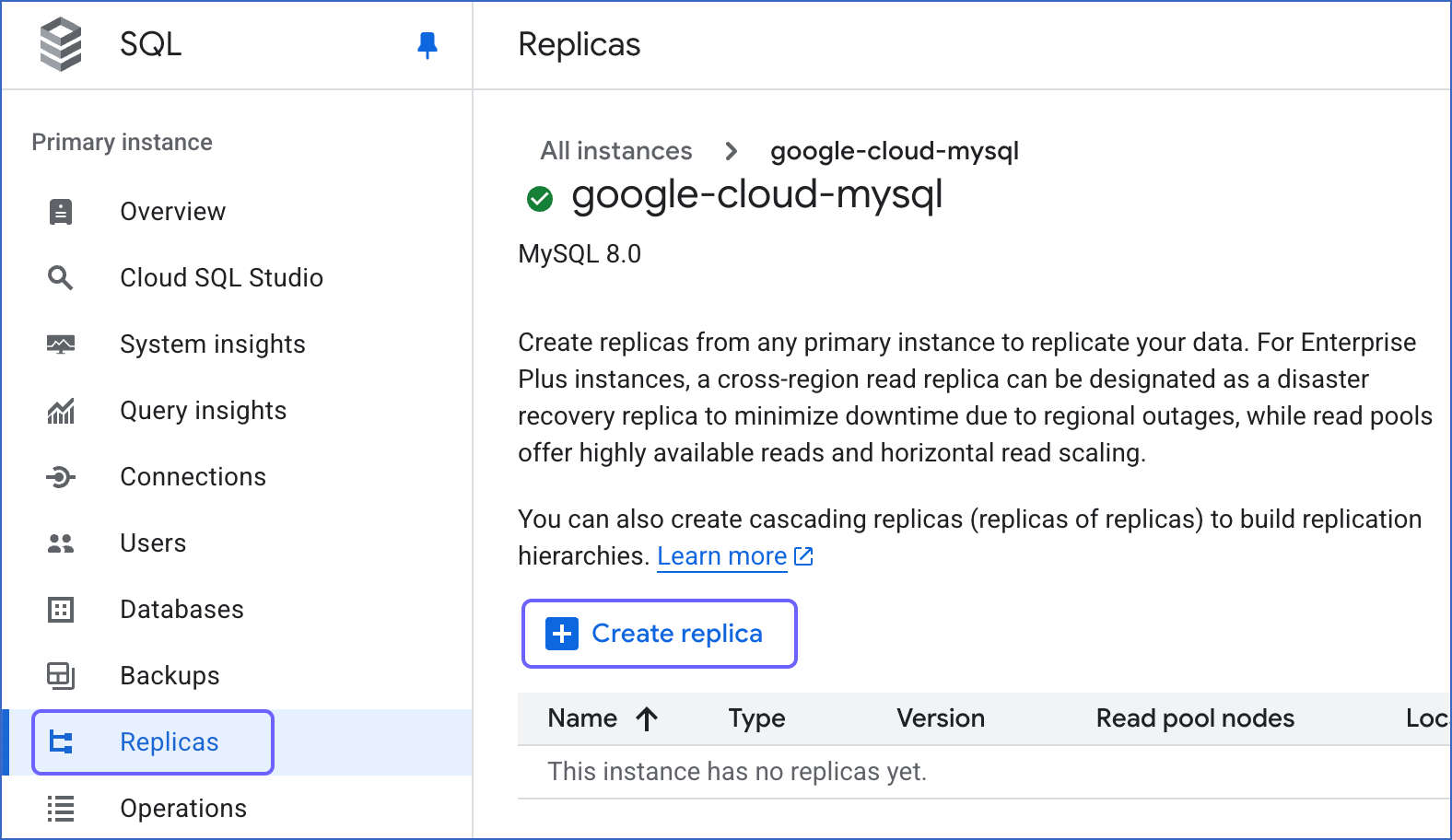Click the Replicas hierarchy icon
Image resolution: width=1452 pixels, height=840 pixels.
[61, 742]
